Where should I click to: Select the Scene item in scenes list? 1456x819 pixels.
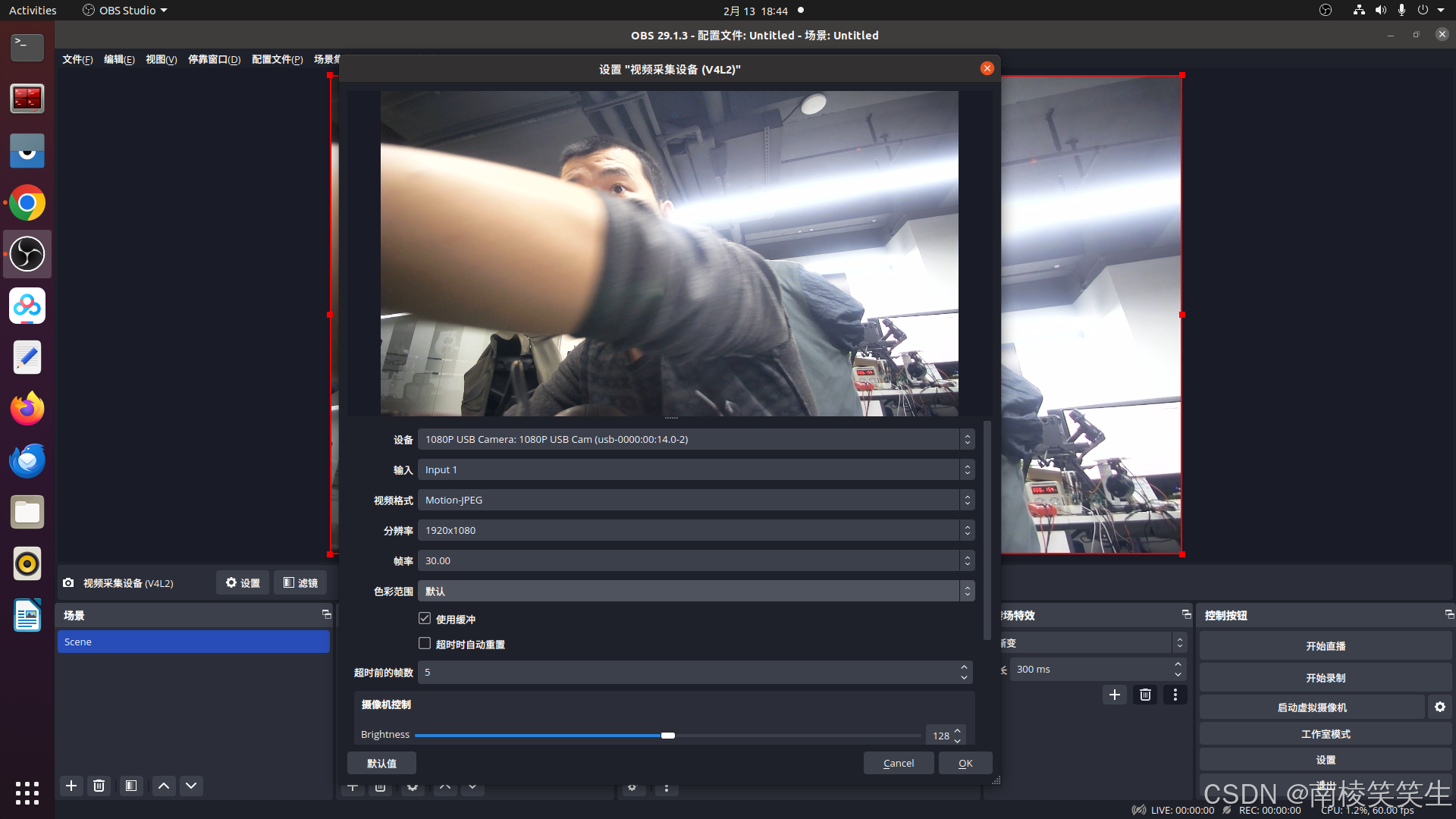point(193,642)
